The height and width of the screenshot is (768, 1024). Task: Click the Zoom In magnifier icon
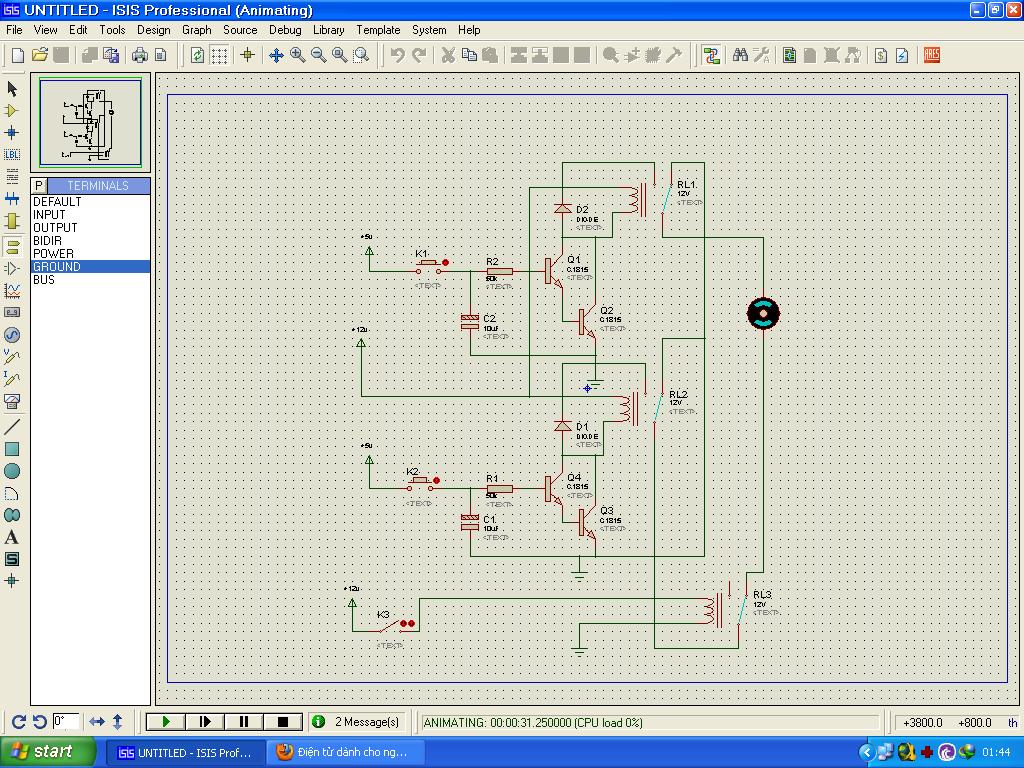(298, 56)
